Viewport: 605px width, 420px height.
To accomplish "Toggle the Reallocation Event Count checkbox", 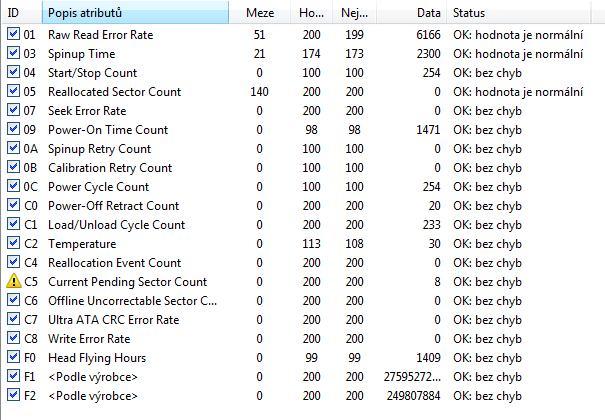I will pyautogui.click(x=13, y=261).
